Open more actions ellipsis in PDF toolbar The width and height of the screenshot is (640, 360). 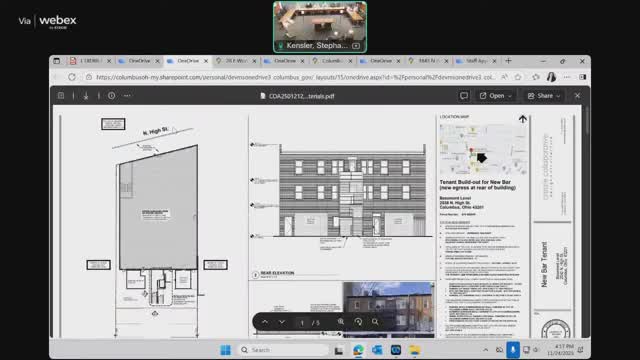(127, 96)
